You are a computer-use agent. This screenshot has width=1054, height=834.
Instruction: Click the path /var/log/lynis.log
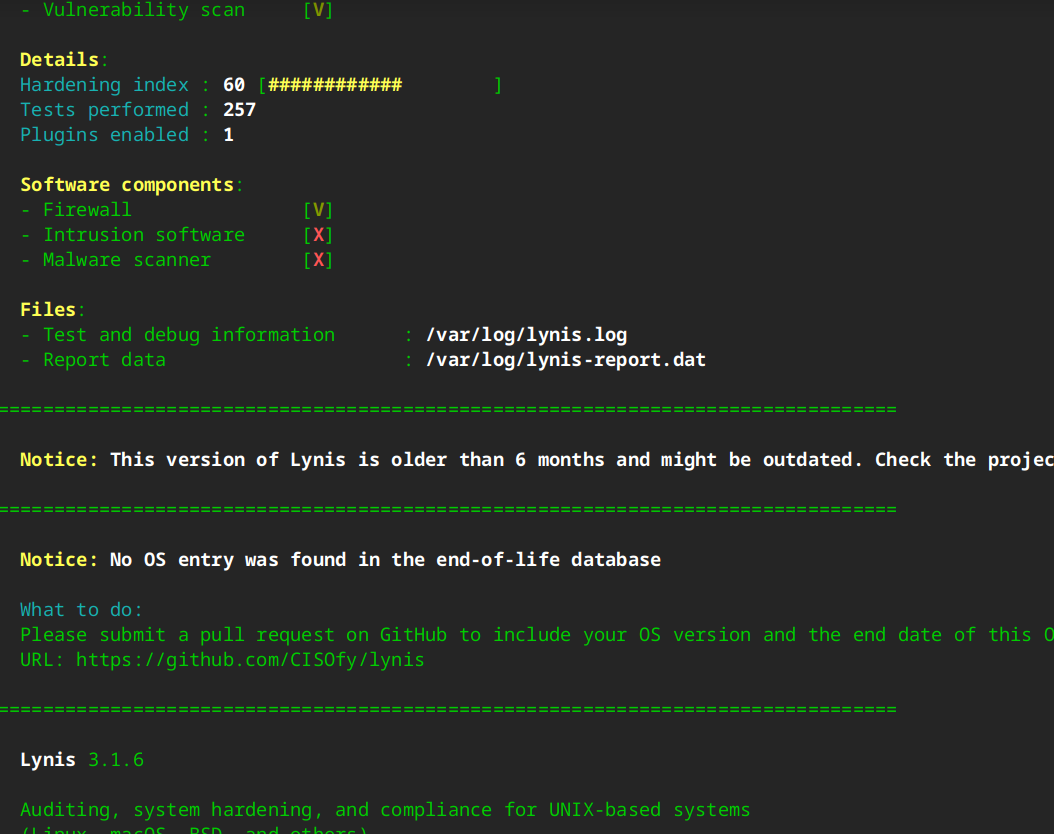(x=526, y=335)
